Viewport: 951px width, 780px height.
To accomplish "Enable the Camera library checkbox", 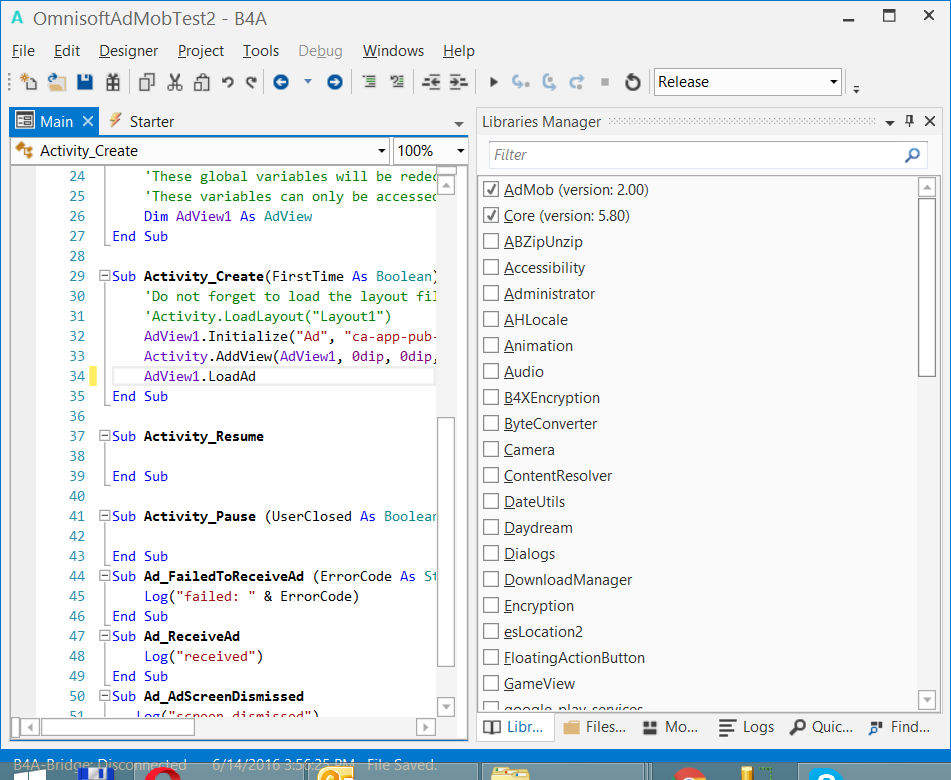I will tap(491, 450).
